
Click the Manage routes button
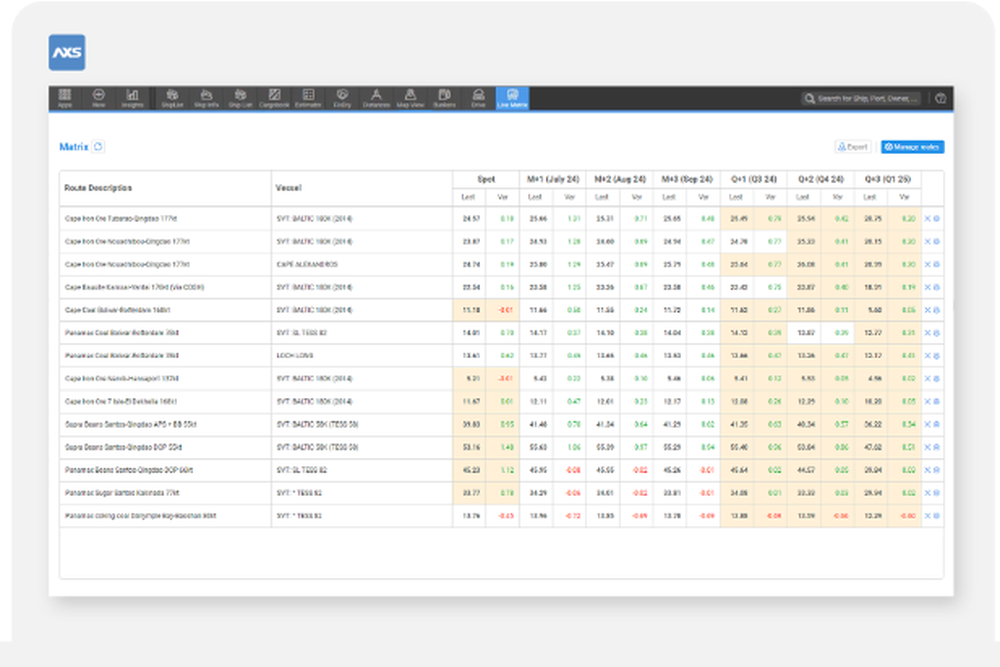click(x=913, y=147)
